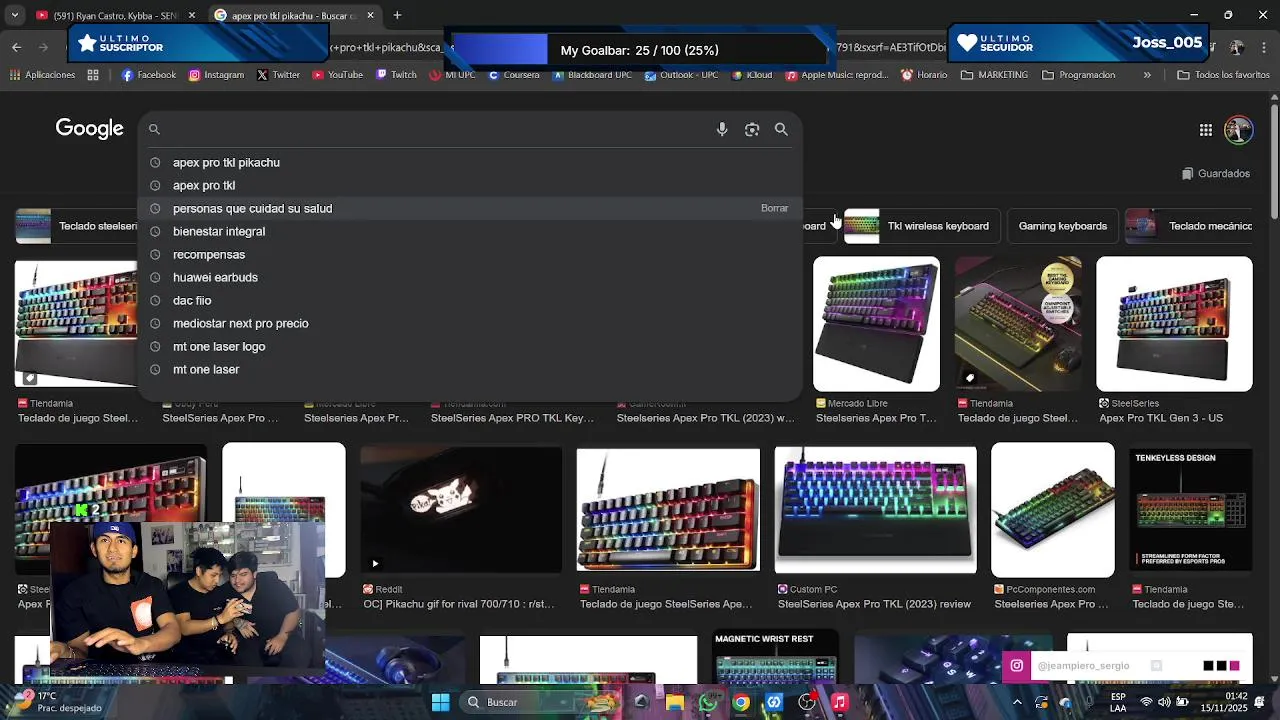Close the YouTube Ryan Castro tab
This screenshot has width=1280, height=720.
tap(192, 15)
